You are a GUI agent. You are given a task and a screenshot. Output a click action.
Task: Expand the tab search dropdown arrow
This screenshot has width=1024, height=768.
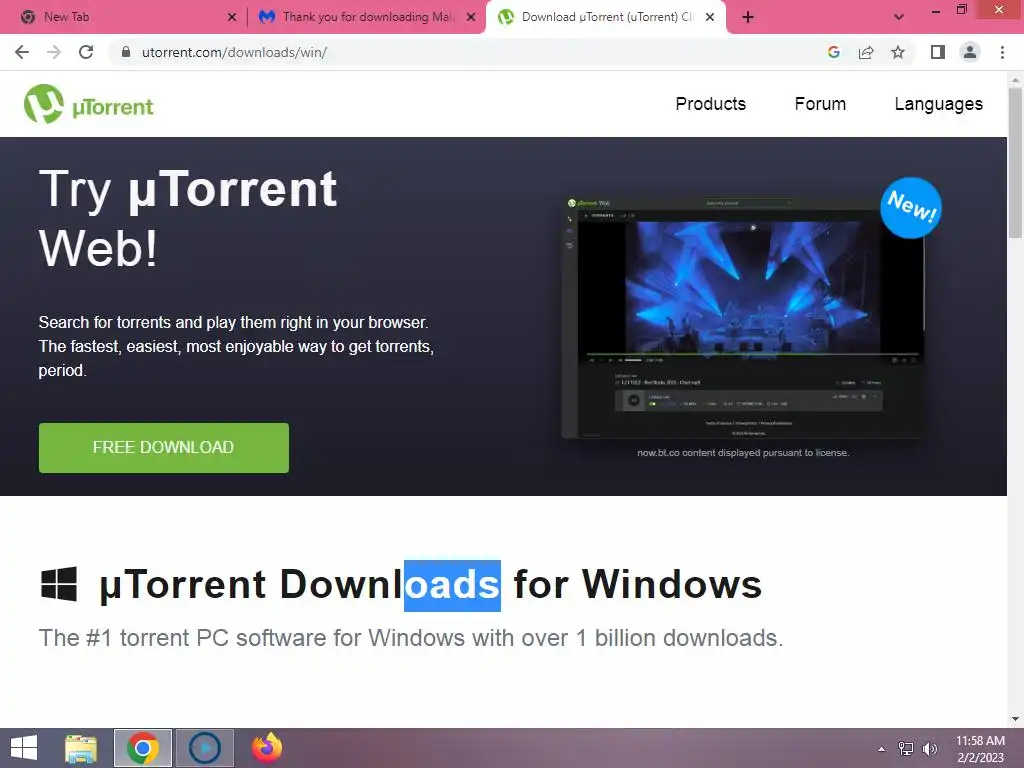899,17
